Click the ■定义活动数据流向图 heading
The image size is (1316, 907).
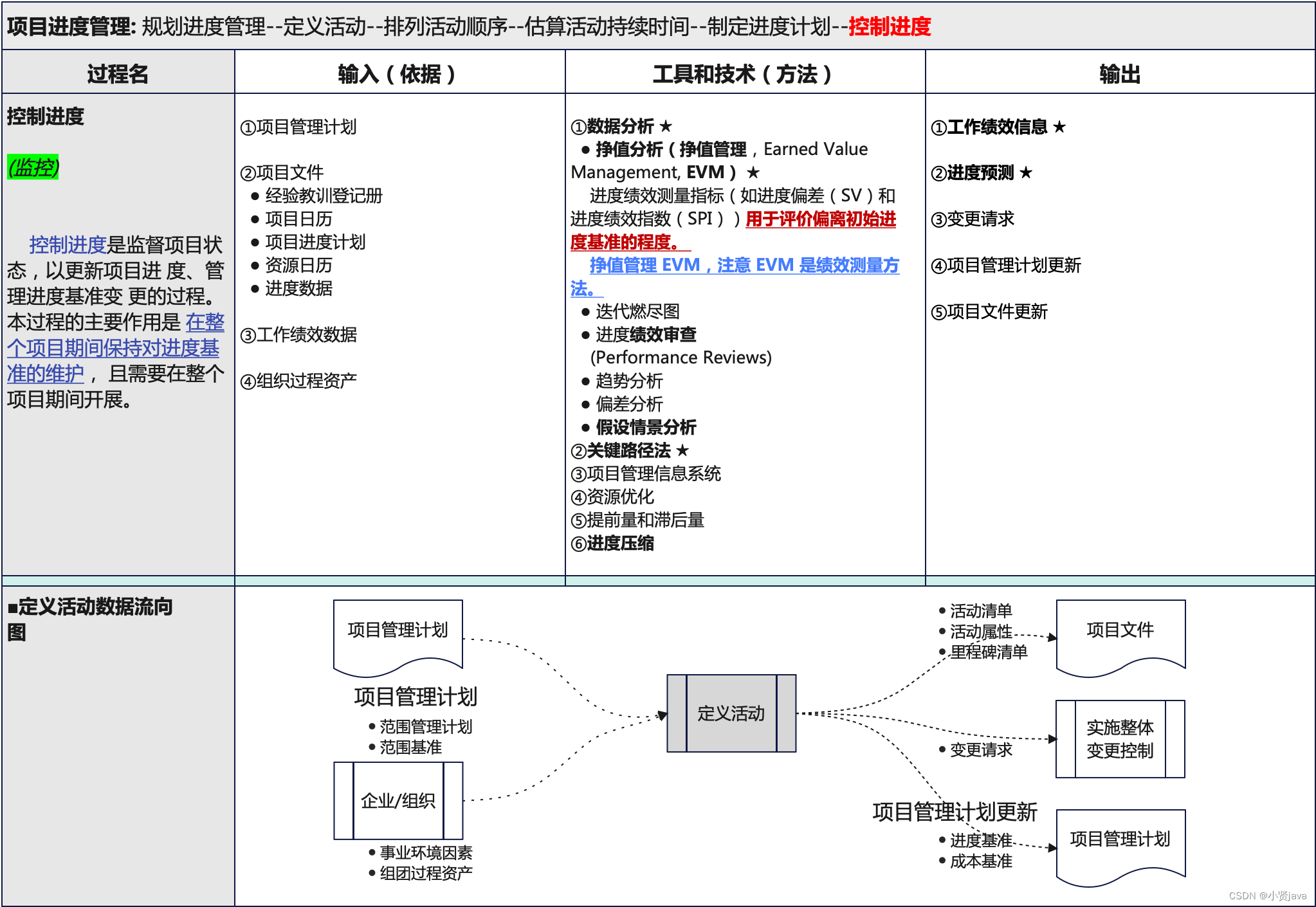90,619
